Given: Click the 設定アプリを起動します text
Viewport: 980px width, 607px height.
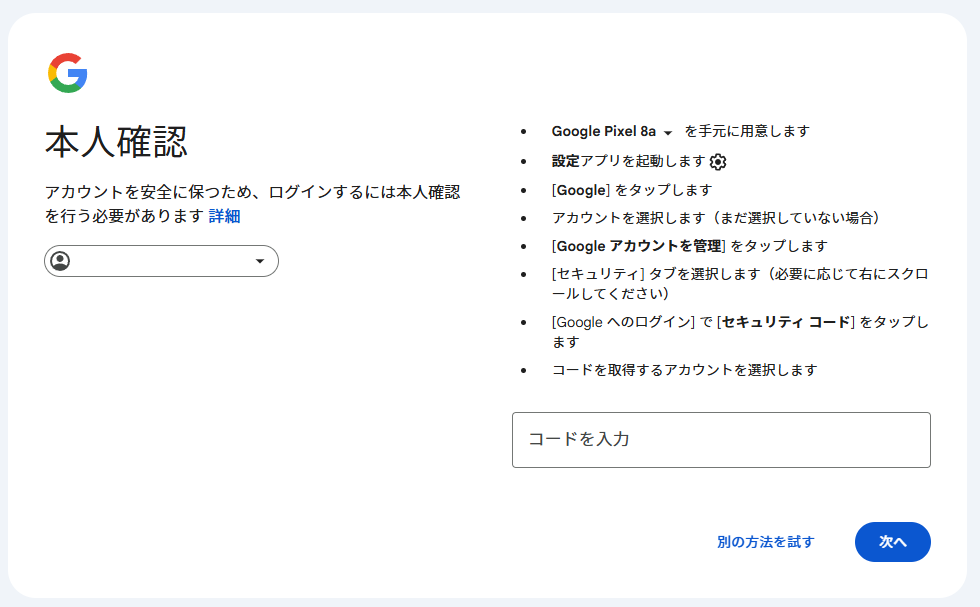Looking at the screenshot, I should 628,161.
